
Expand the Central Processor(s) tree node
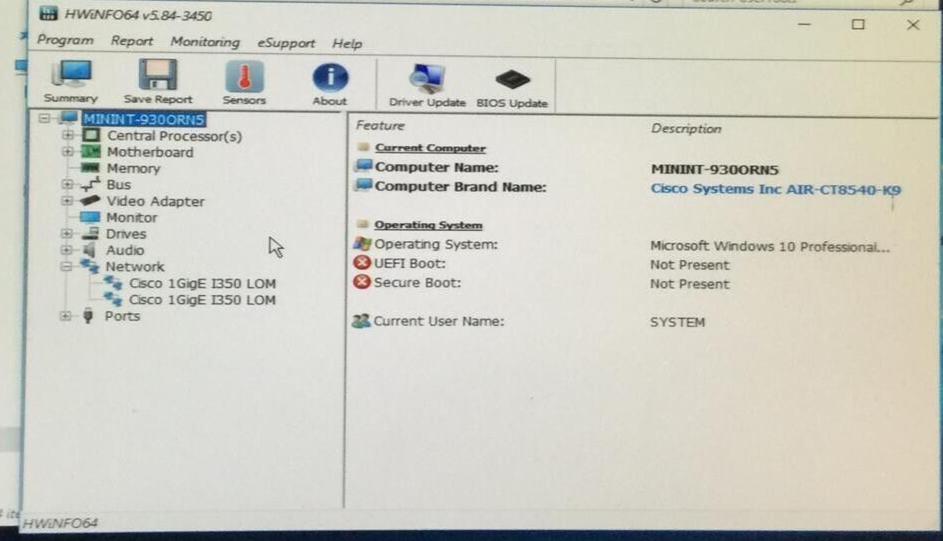(x=67, y=135)
